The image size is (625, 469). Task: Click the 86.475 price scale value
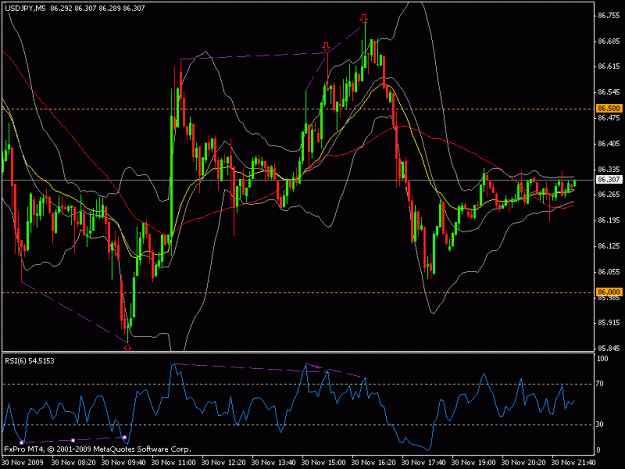pyautogui.click(x=609, y=118)
